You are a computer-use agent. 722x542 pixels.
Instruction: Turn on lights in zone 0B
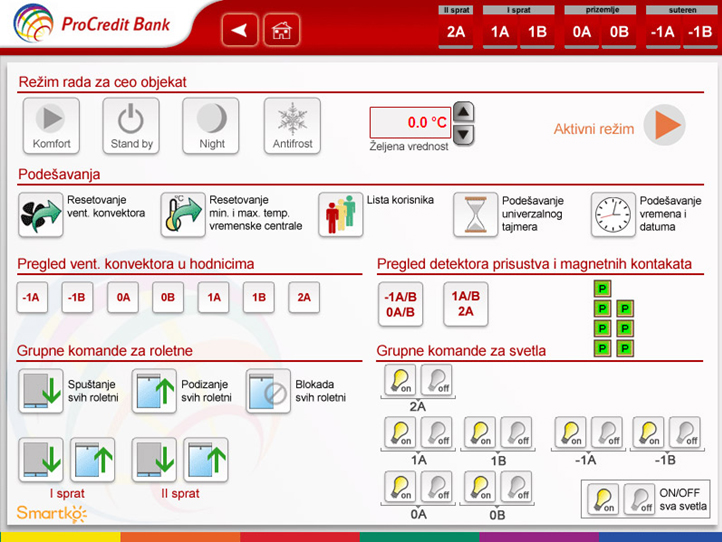coord(480,487)
